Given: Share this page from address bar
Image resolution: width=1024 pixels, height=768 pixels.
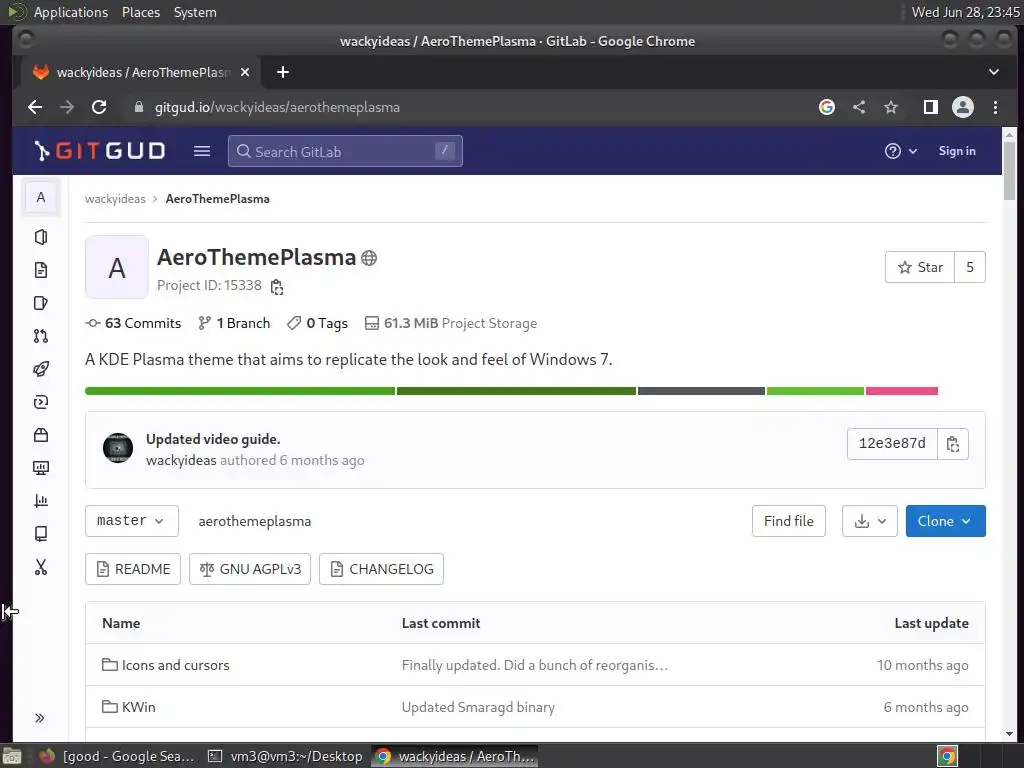Looking at the screenshot, I should [x=859, y=107].
